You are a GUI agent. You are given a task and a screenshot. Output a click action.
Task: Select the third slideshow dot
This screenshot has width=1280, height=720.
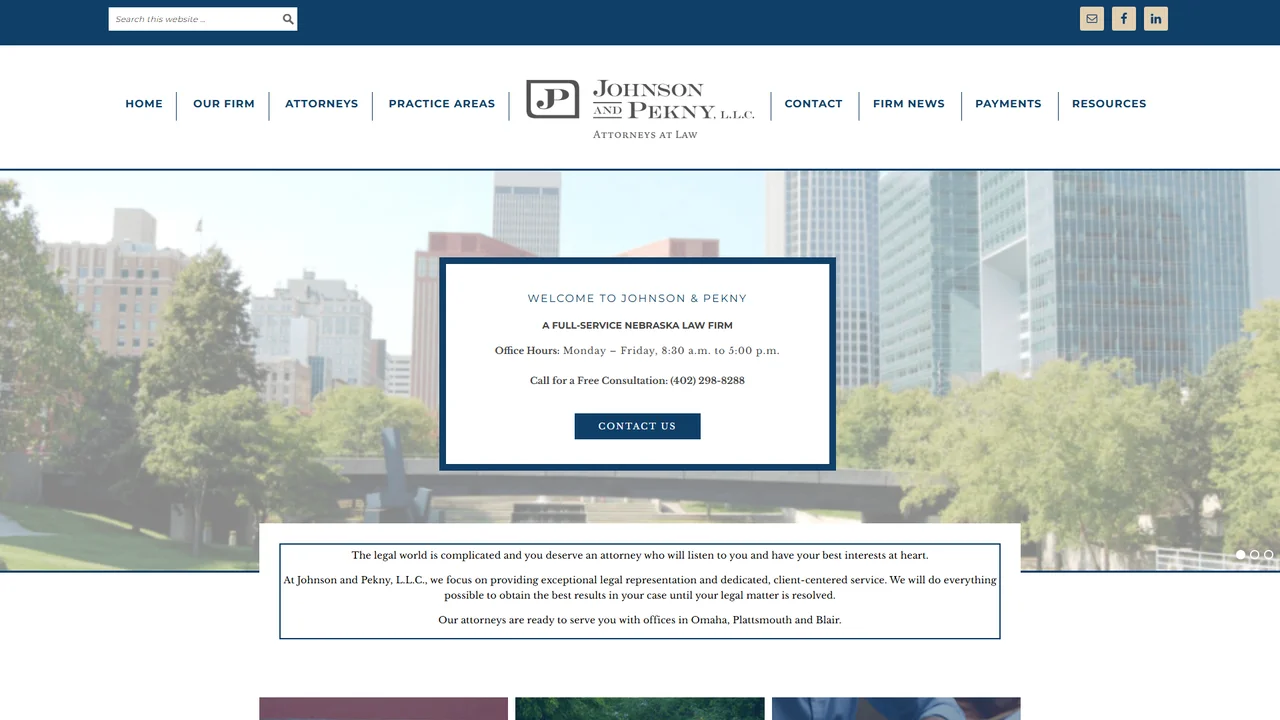pos(1269,554)
